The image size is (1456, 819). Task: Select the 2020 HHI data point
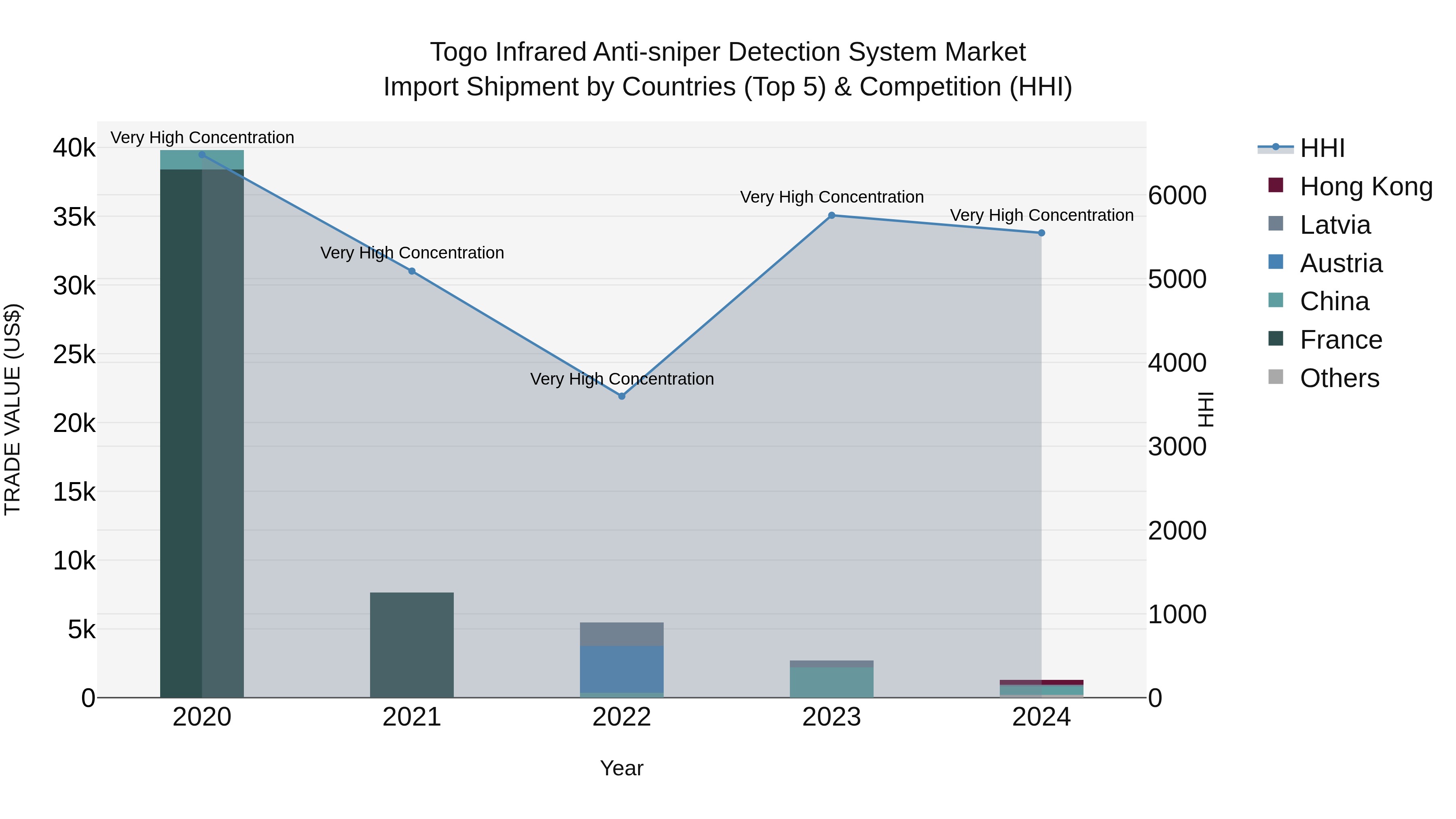[x=202, y=154]
